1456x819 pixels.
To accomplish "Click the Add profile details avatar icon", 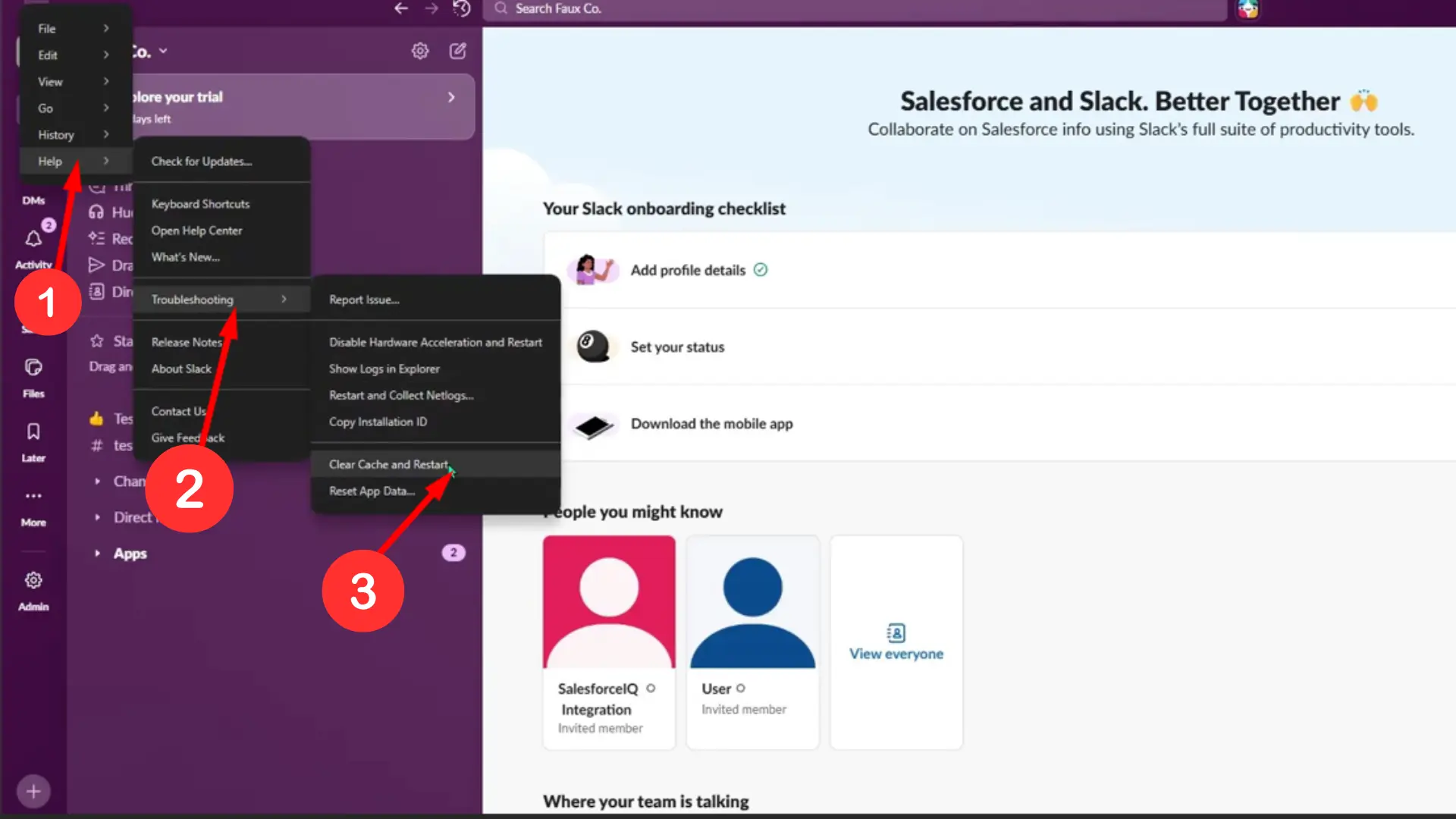I will 593,269.
